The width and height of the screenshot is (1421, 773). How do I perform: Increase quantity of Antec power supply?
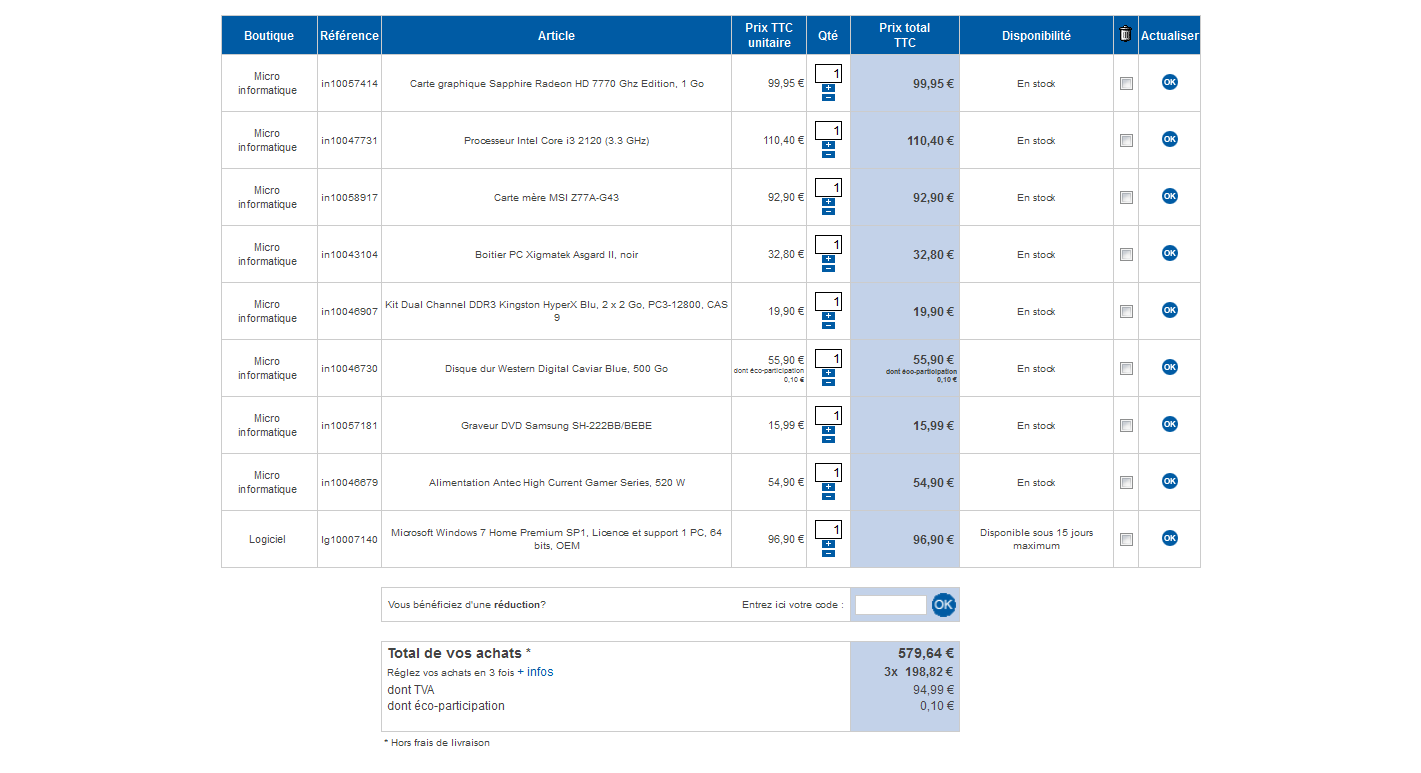(828, 487)
